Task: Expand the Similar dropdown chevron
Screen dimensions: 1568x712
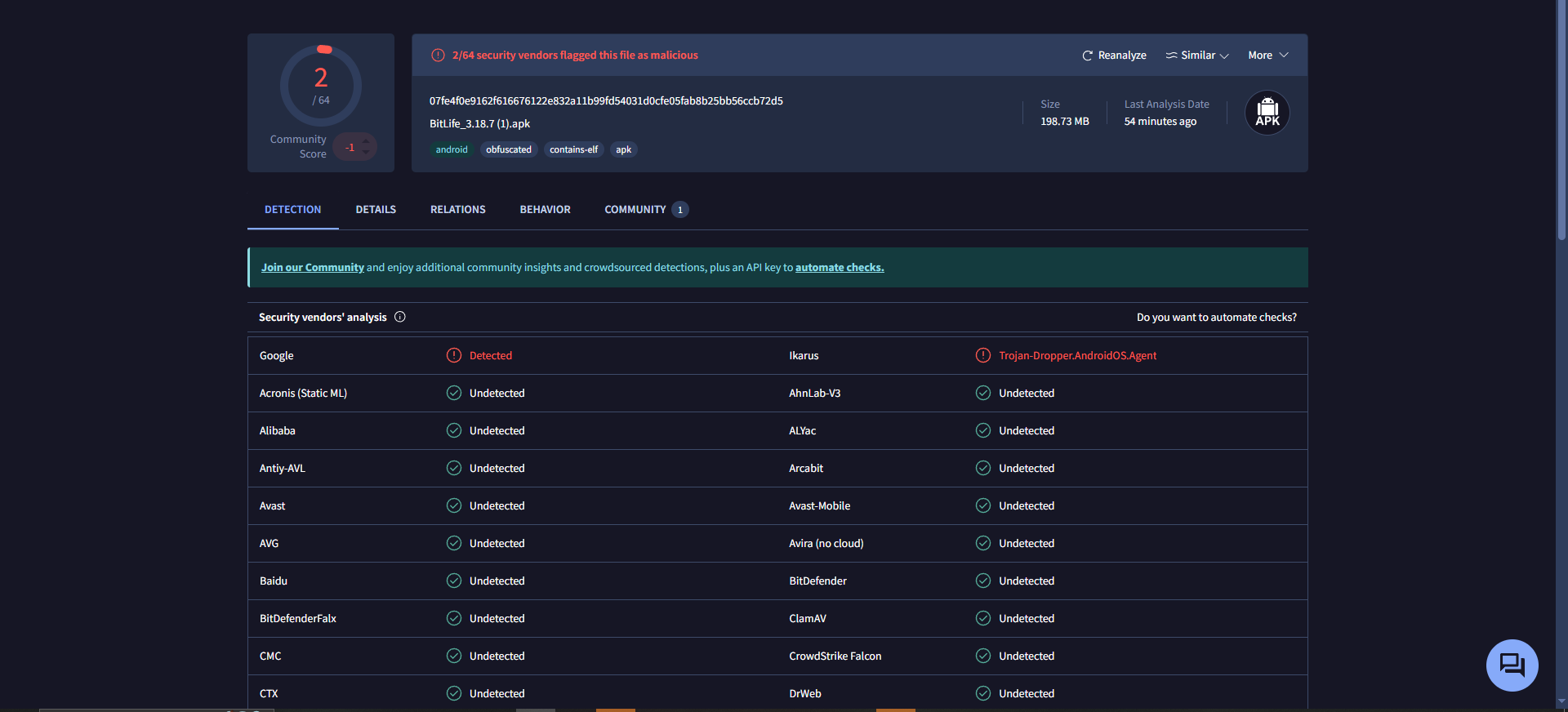Action: pyautogui.click(x=1224, y=56)
